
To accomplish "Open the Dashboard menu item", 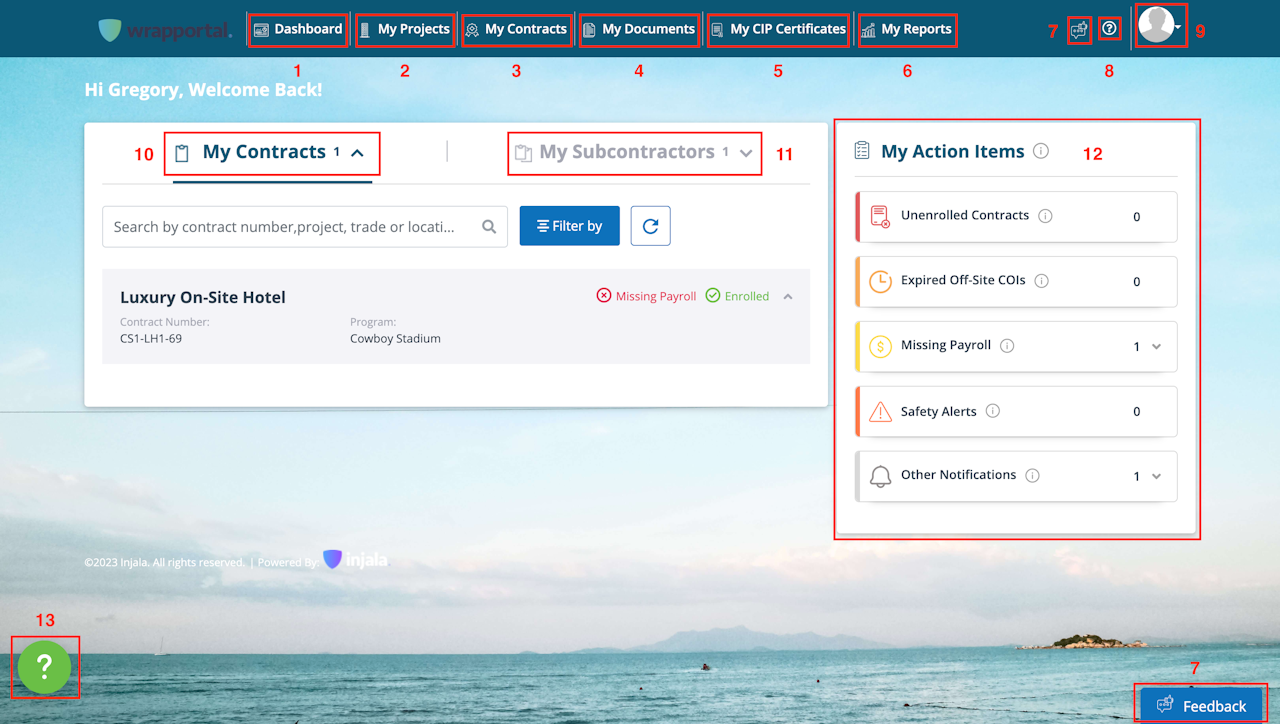I will (x=298, y=29).
